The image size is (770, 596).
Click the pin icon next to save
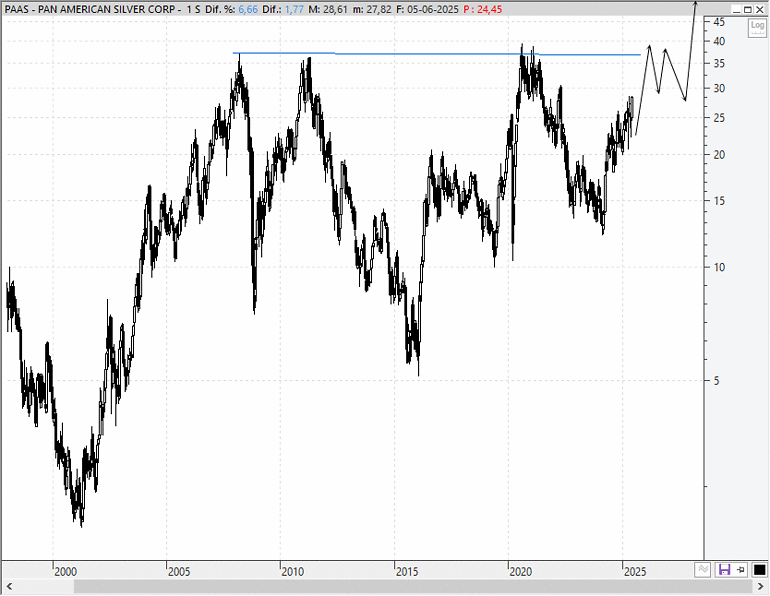[741, 570]
